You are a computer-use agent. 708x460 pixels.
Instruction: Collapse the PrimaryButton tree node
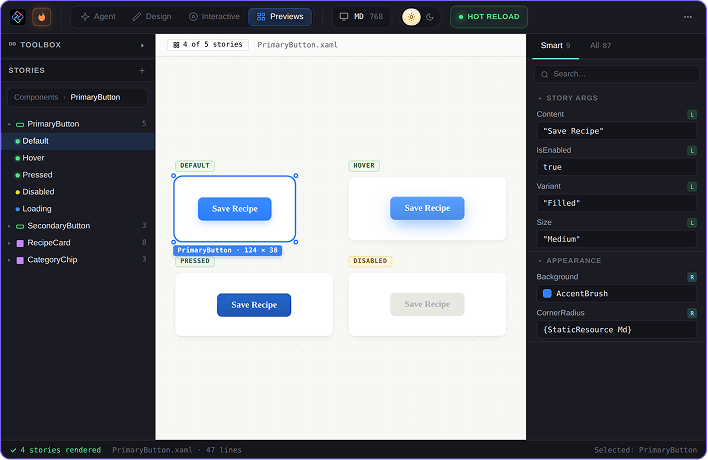pyautogui.click(x=9, y=124)
